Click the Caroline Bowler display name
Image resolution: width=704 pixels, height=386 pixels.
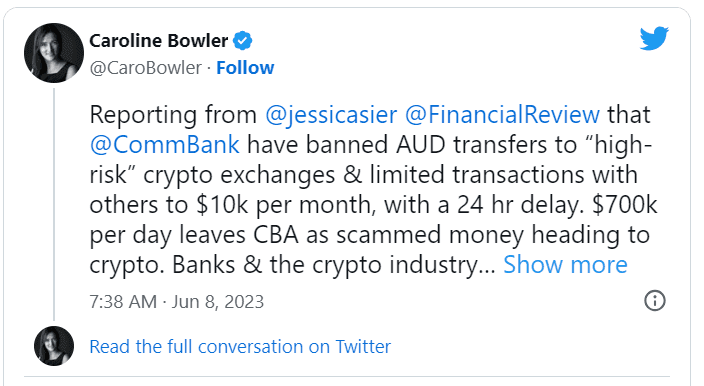point(159,41)
